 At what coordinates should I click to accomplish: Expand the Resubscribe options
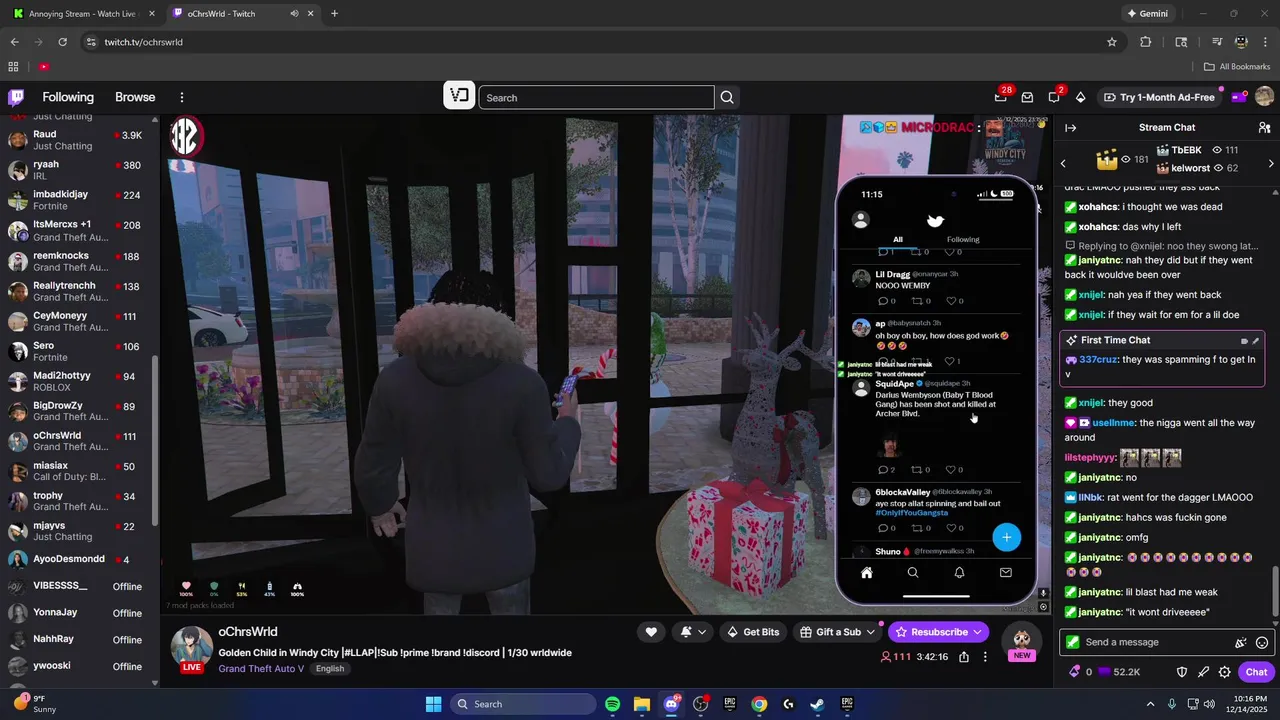click(x=977, y=632)
